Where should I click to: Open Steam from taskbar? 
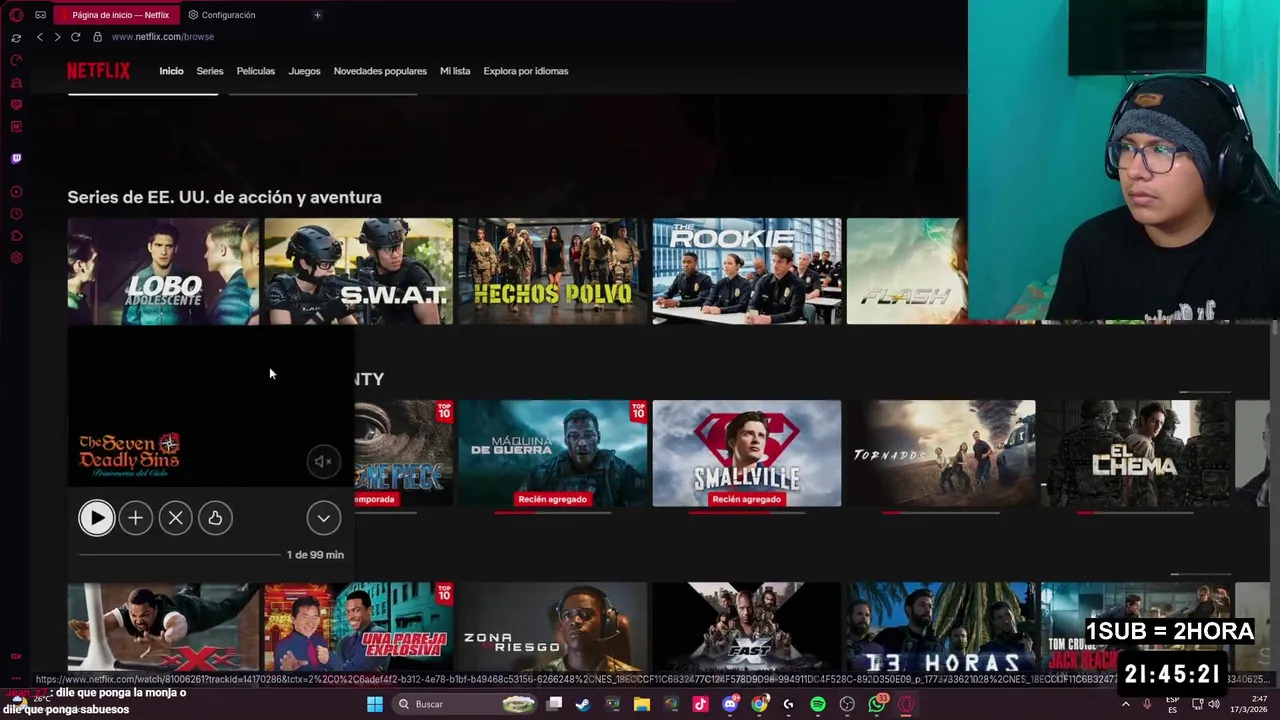[x=583, y=704]
